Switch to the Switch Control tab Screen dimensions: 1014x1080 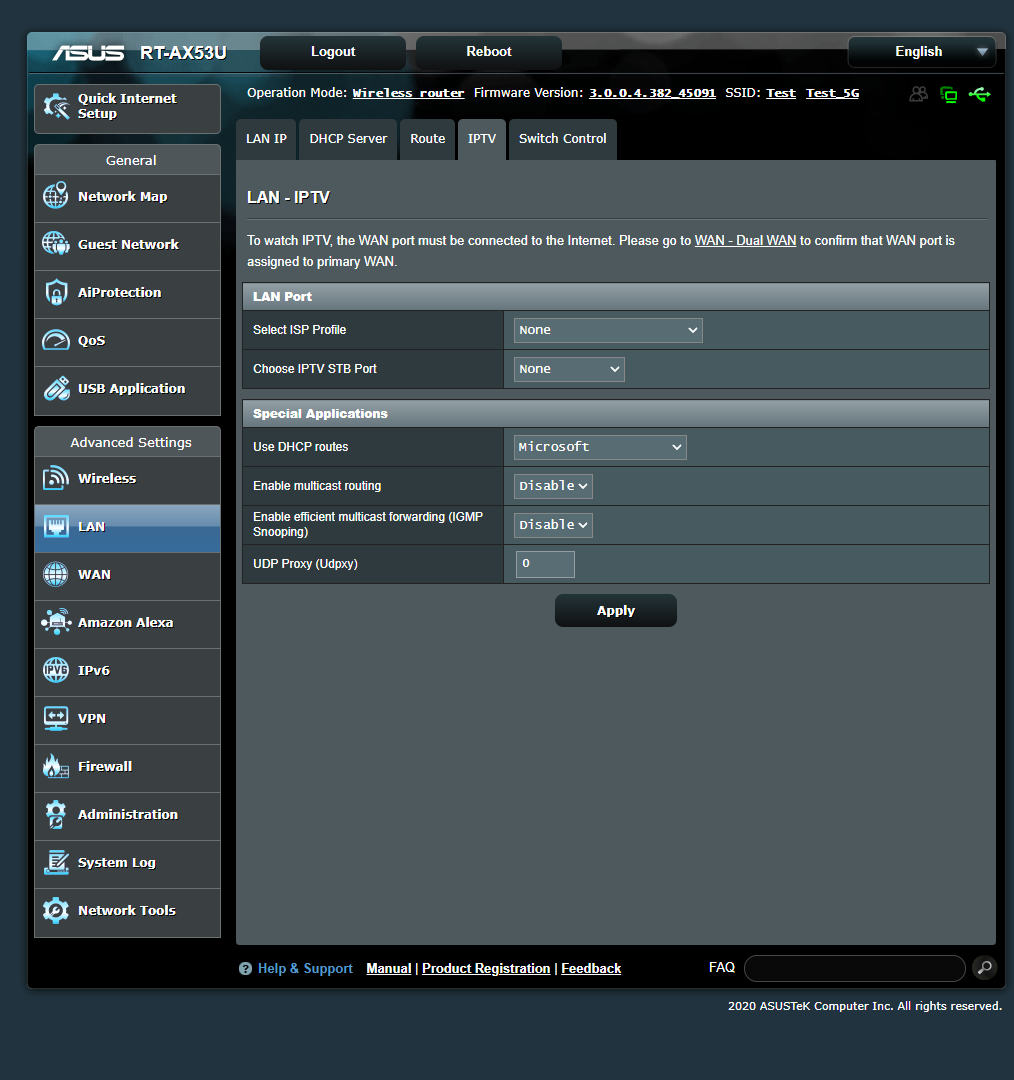(x=562, y=139)
